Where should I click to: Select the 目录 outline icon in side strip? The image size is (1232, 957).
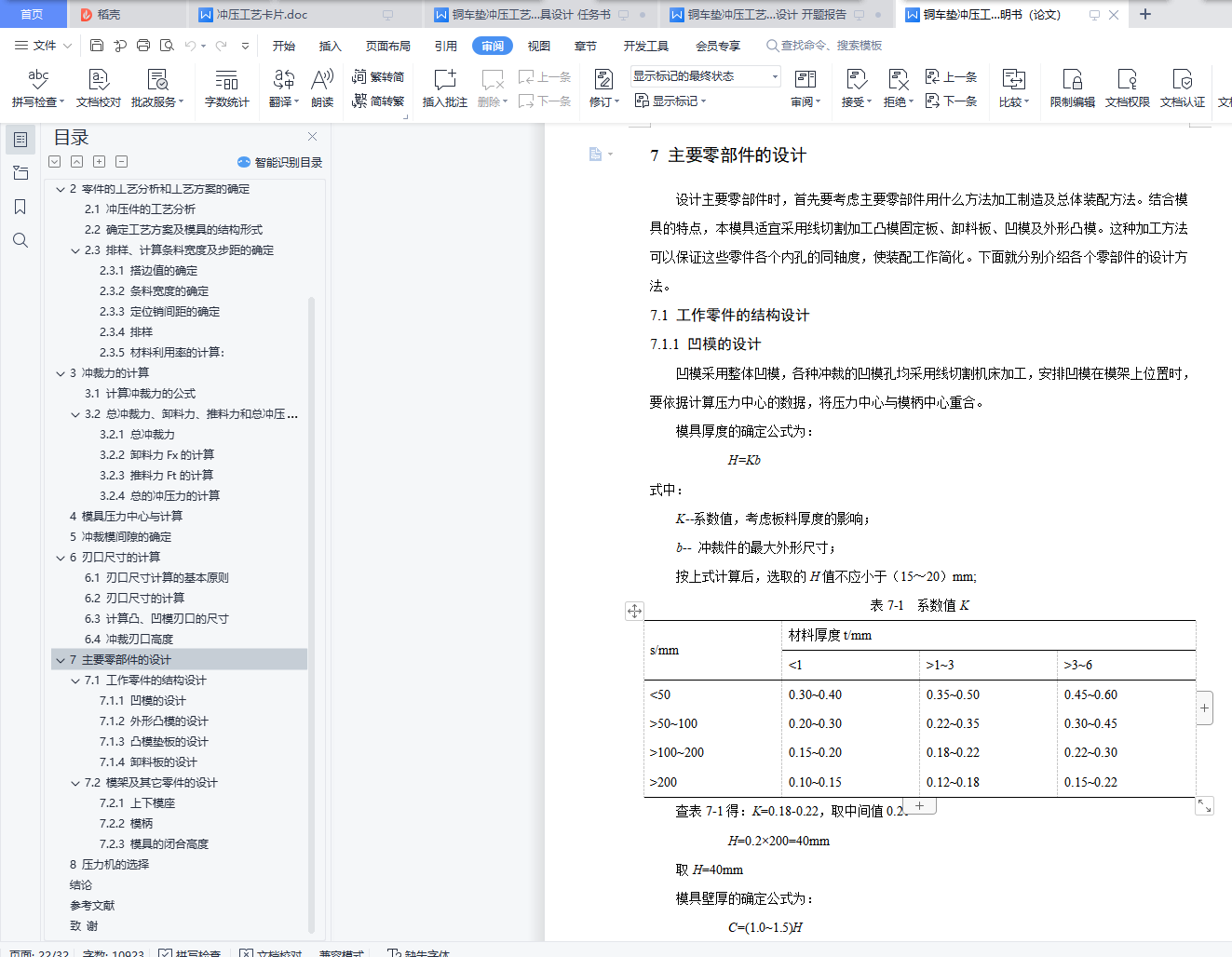[20, 140]
